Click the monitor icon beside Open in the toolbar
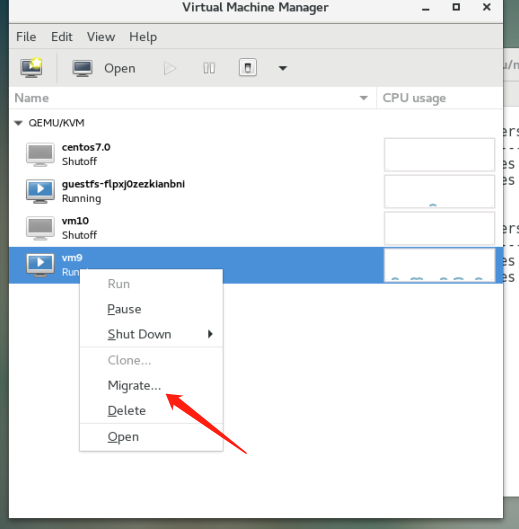This screenshot has width=519, height=529. point(82,68)
